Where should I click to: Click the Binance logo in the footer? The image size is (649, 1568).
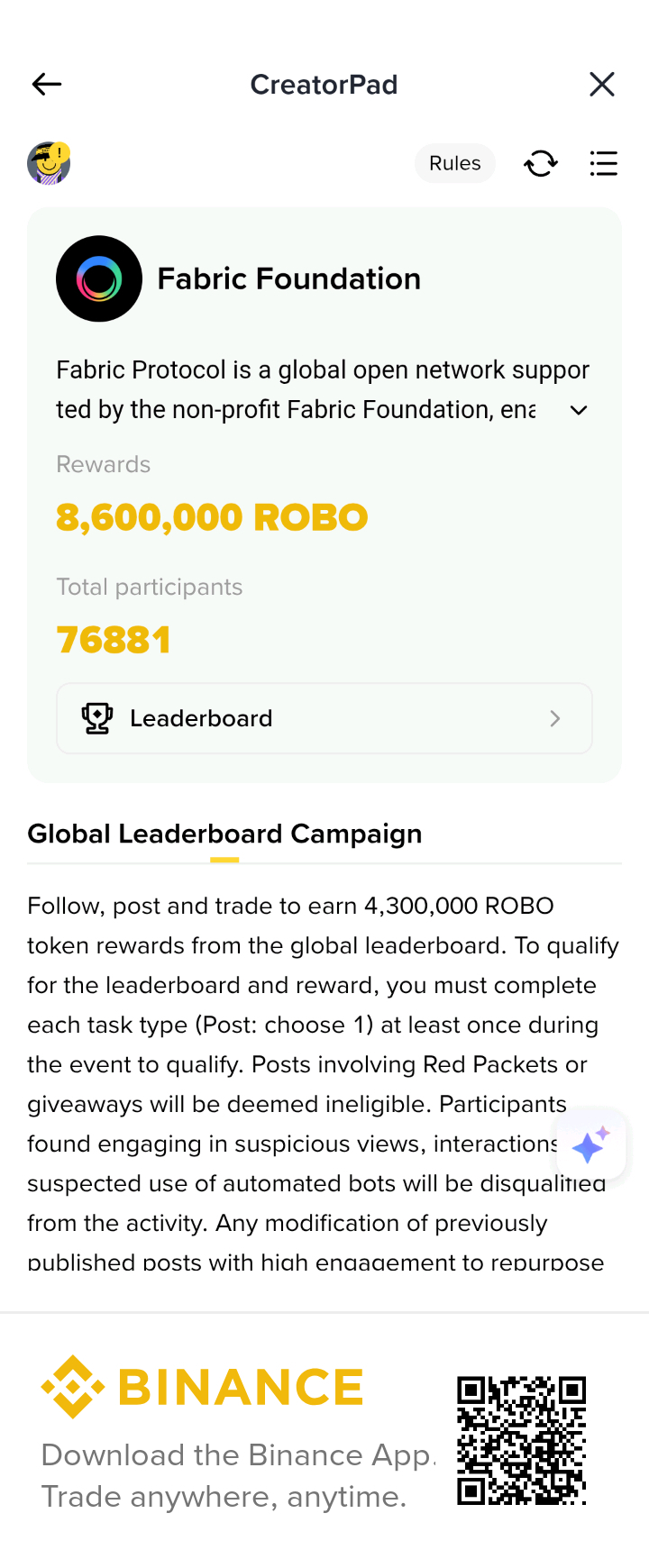[203, 1387]
